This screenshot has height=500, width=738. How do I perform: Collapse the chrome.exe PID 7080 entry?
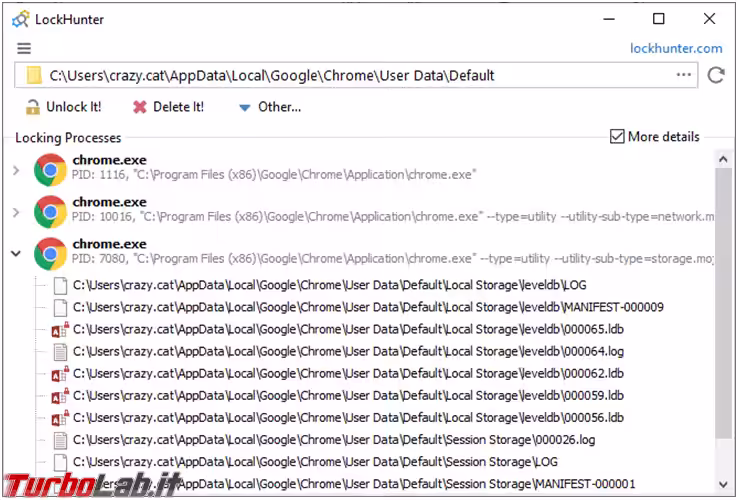16,254
